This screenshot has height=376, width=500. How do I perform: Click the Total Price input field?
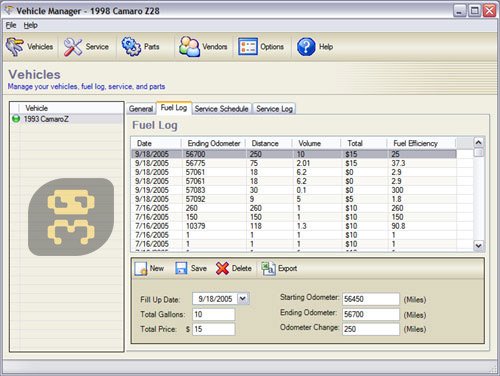point(214,329)
